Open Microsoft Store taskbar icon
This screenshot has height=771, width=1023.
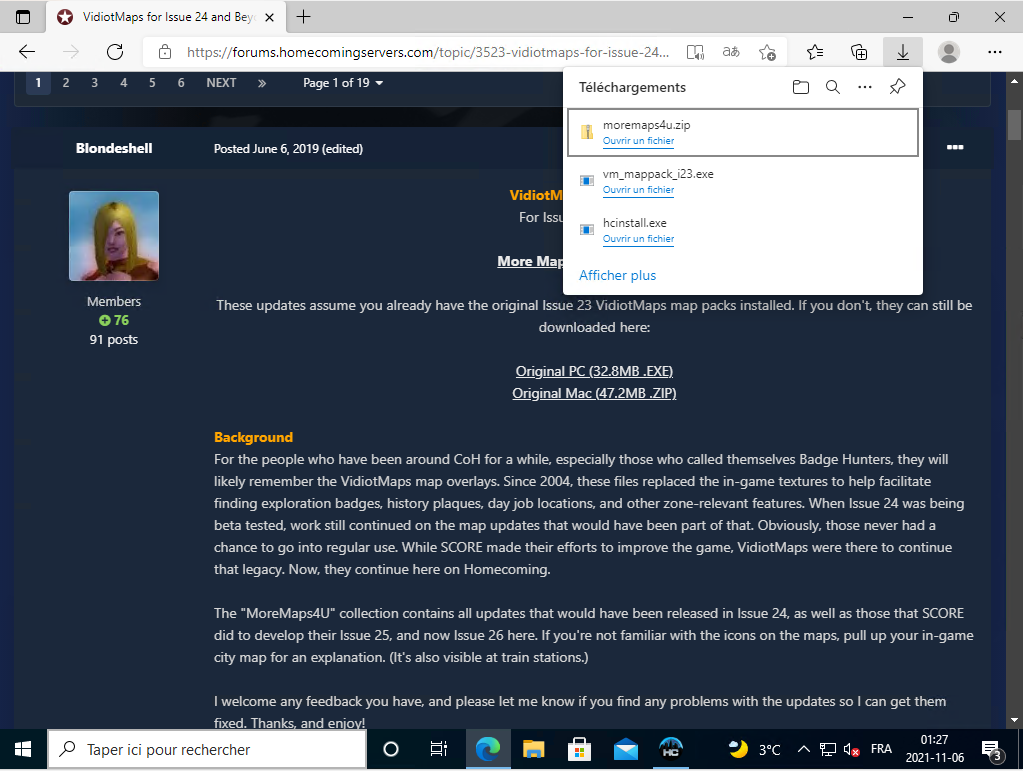click(579, 749)
